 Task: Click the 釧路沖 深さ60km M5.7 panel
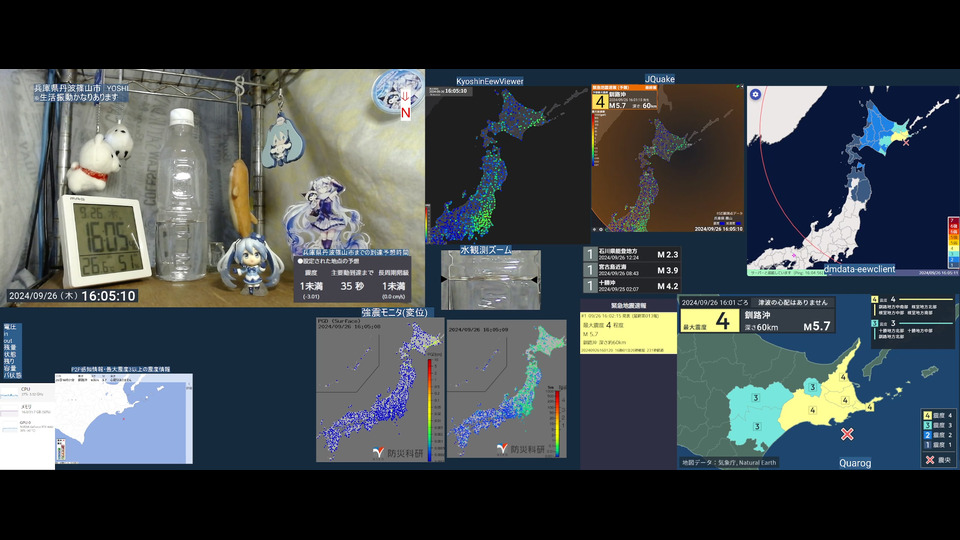click(x=787, y=321)
